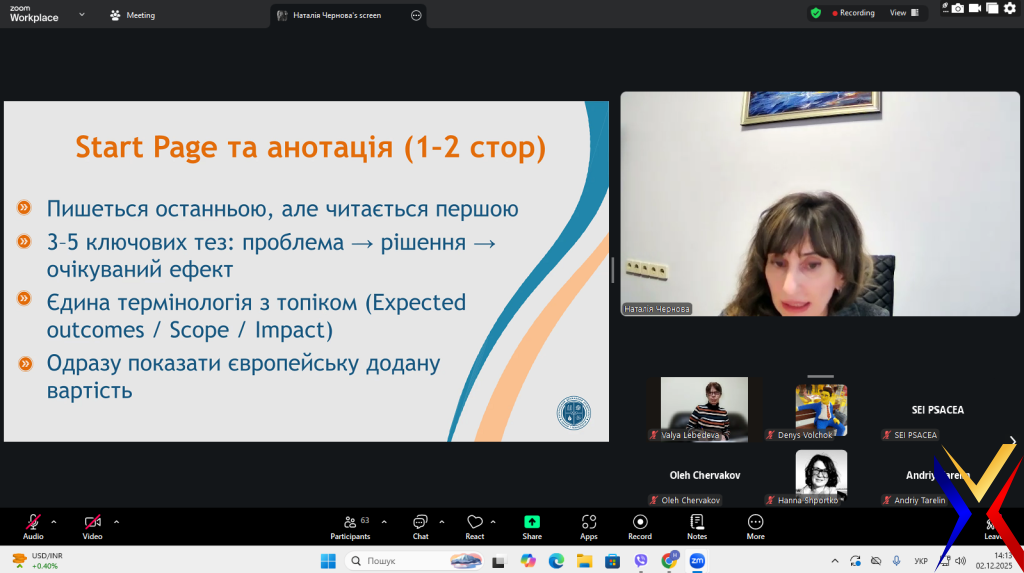Unmute the microphone with the Audio button
This screenshot has width=1024, height=573.
click(33, 525)
